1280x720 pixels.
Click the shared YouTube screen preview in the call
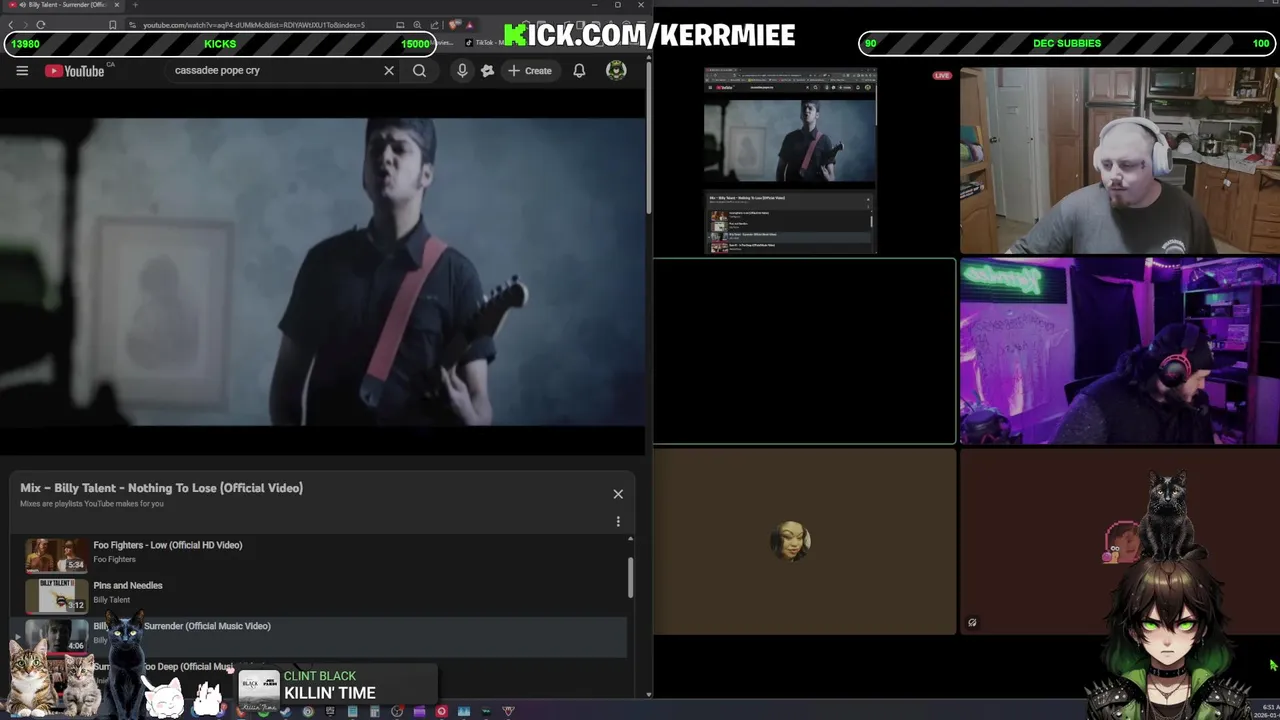(790, 161)
